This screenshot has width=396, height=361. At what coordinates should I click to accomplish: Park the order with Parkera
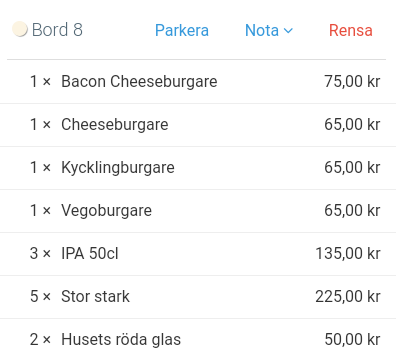pyautogui.click(x=182, y=30)
